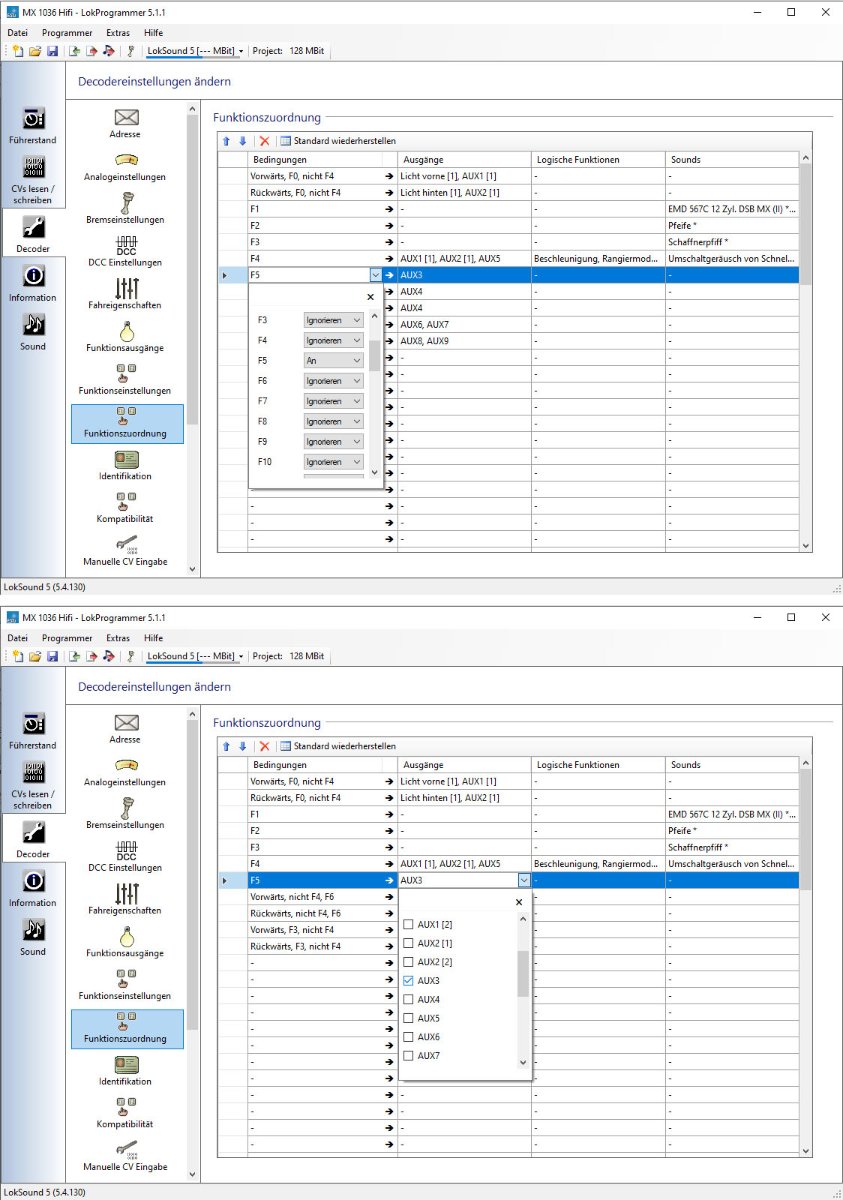
Task: Select DCC Einstellungen in the F3–F10 popup window
Action: pos(126,252)
